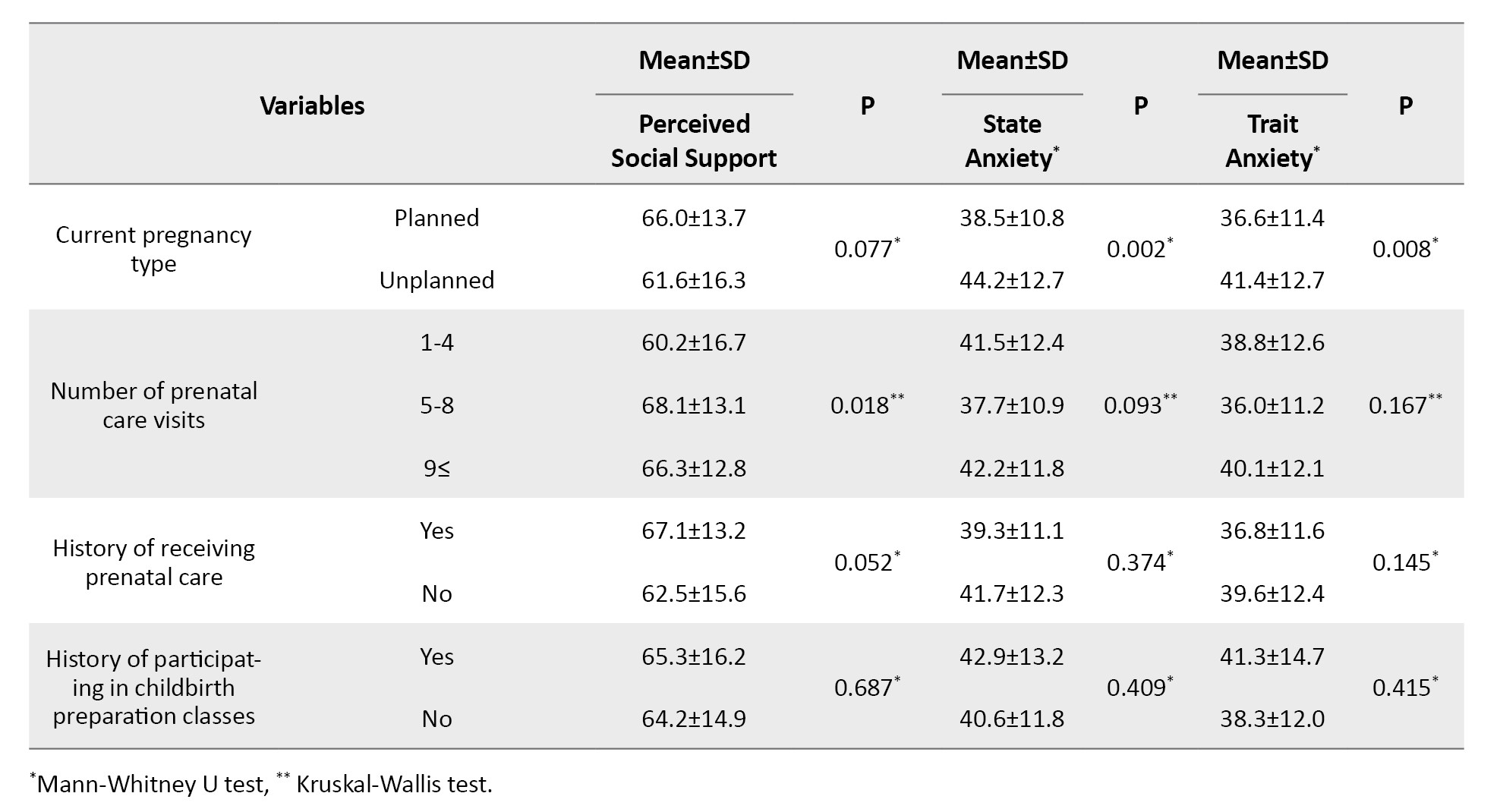Select History of receiving prenatal care label
The image size is (1500, 812).
tap(153, 562)
